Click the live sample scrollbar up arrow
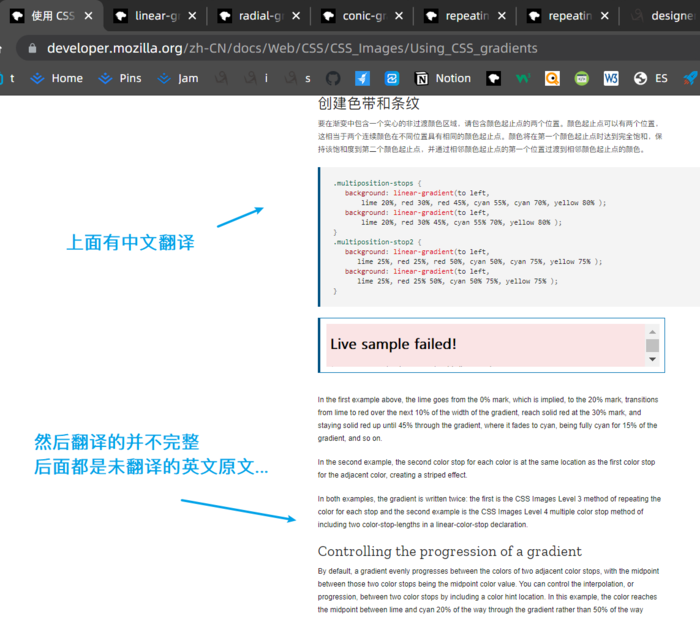 pos(652,332)
